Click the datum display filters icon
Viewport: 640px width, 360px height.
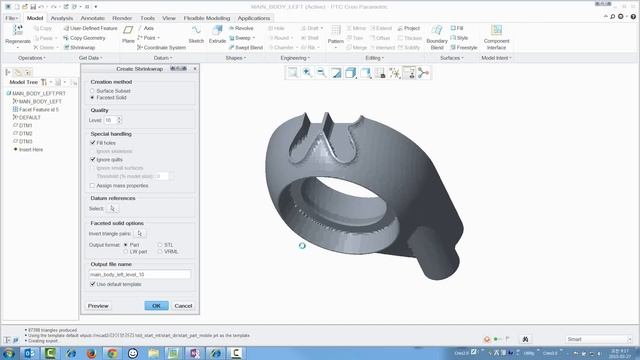click(395, 73)
